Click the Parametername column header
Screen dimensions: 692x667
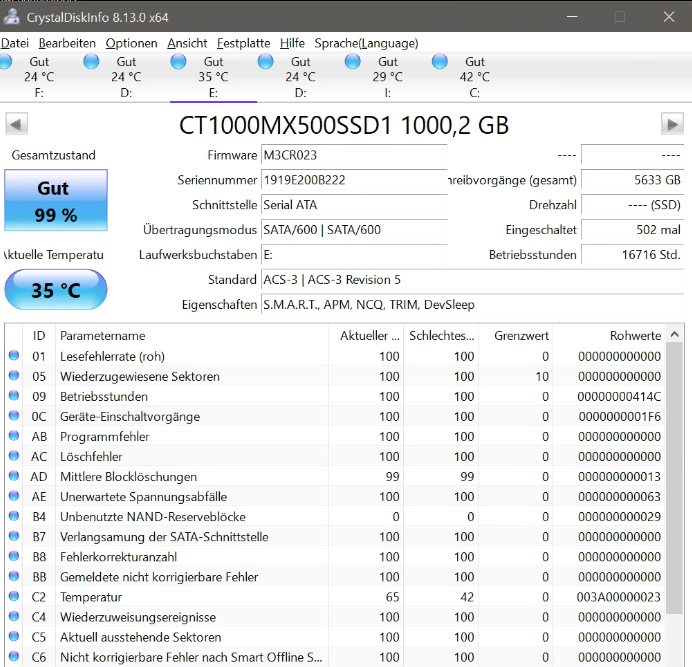pyautogui.click(x=192, y=335)
